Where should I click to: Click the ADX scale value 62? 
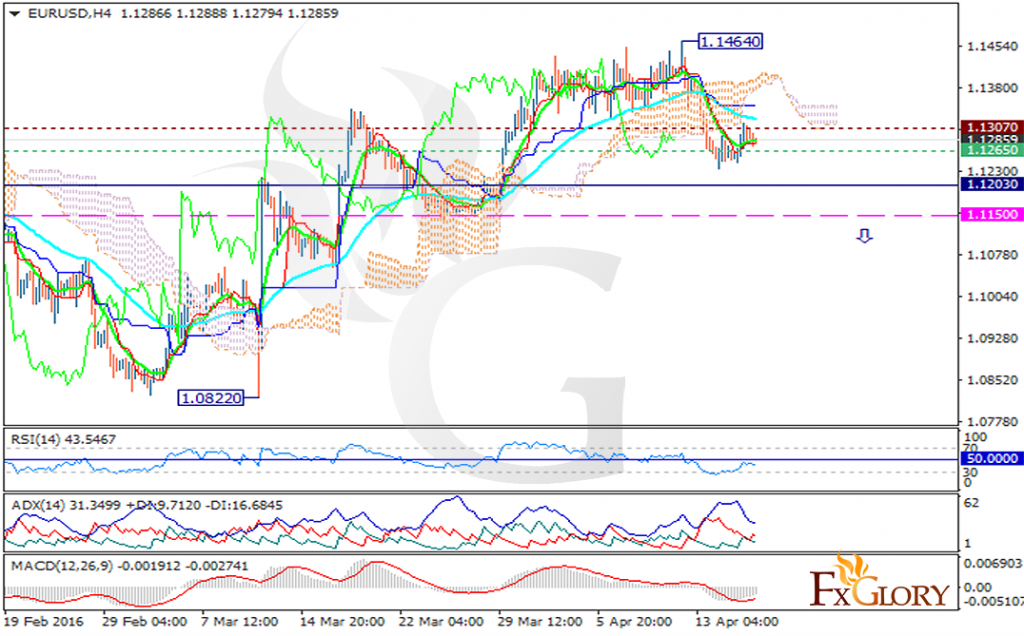[x=971, y=503]
